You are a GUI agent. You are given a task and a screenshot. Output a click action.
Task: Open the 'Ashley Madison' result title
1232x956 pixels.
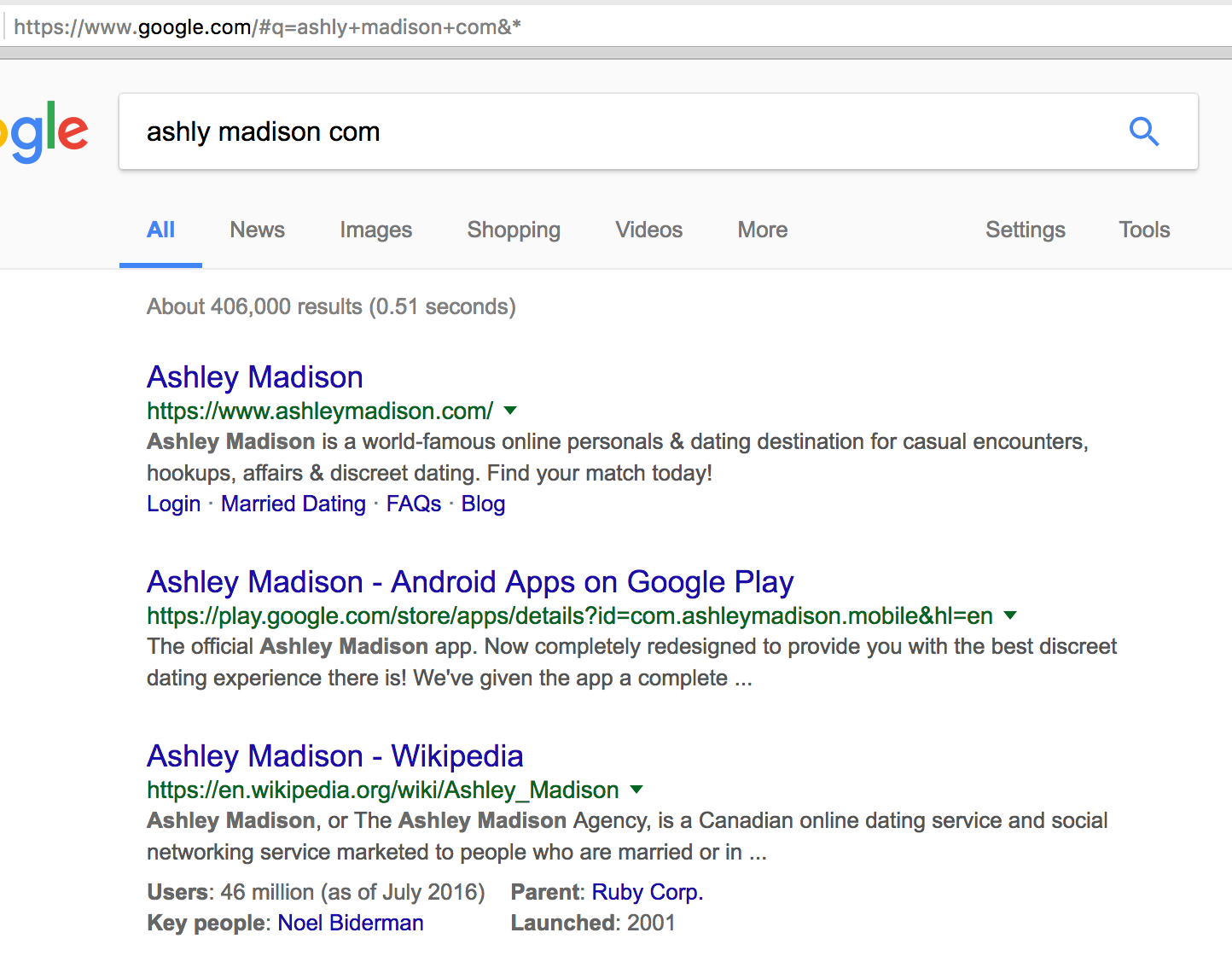tap(255, 377)
